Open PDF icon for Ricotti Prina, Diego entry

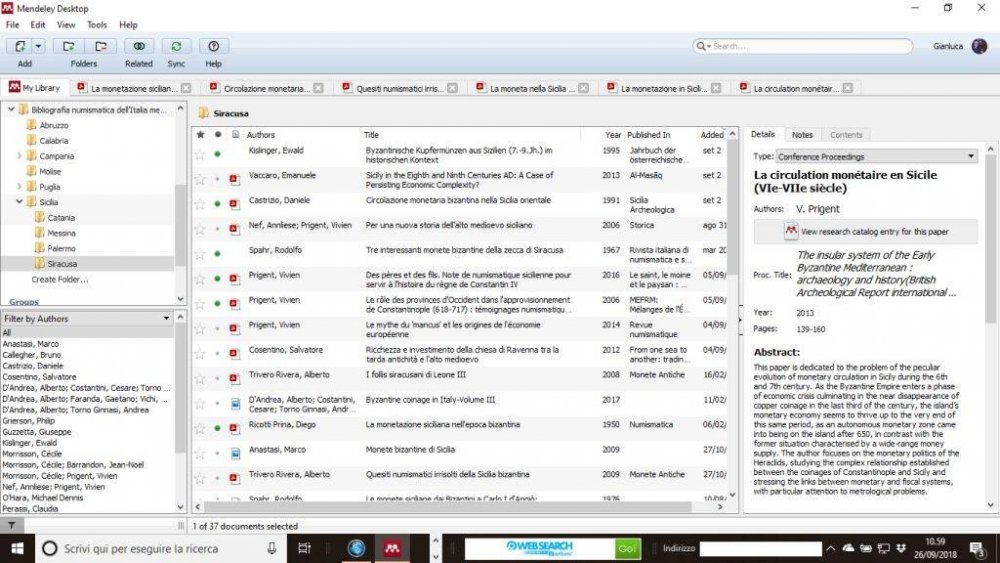235,428
